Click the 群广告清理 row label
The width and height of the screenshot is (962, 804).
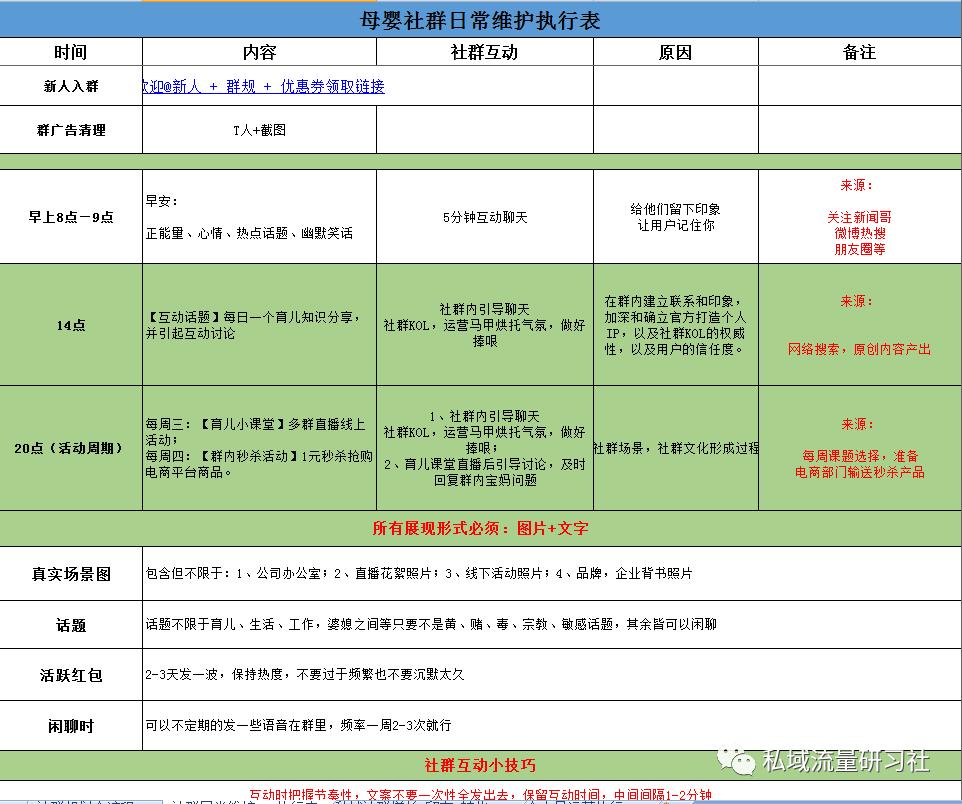[x=70, y=130]
